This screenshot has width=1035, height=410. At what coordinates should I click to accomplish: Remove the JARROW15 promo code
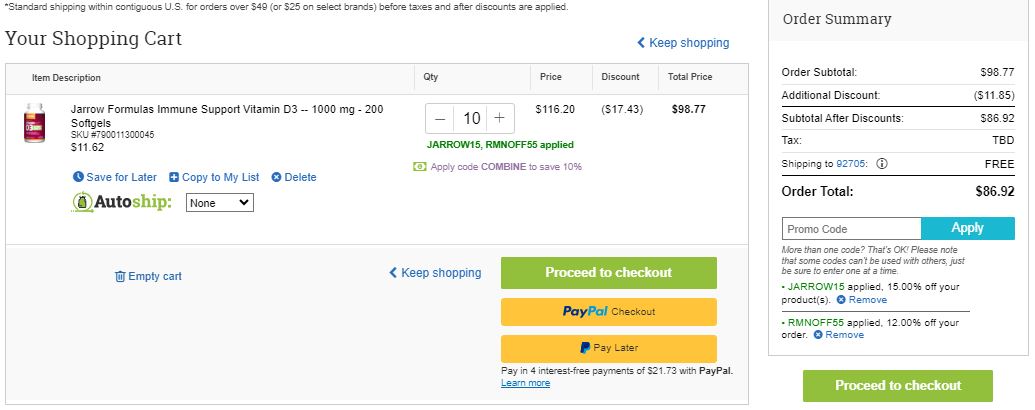click(861, 300)
